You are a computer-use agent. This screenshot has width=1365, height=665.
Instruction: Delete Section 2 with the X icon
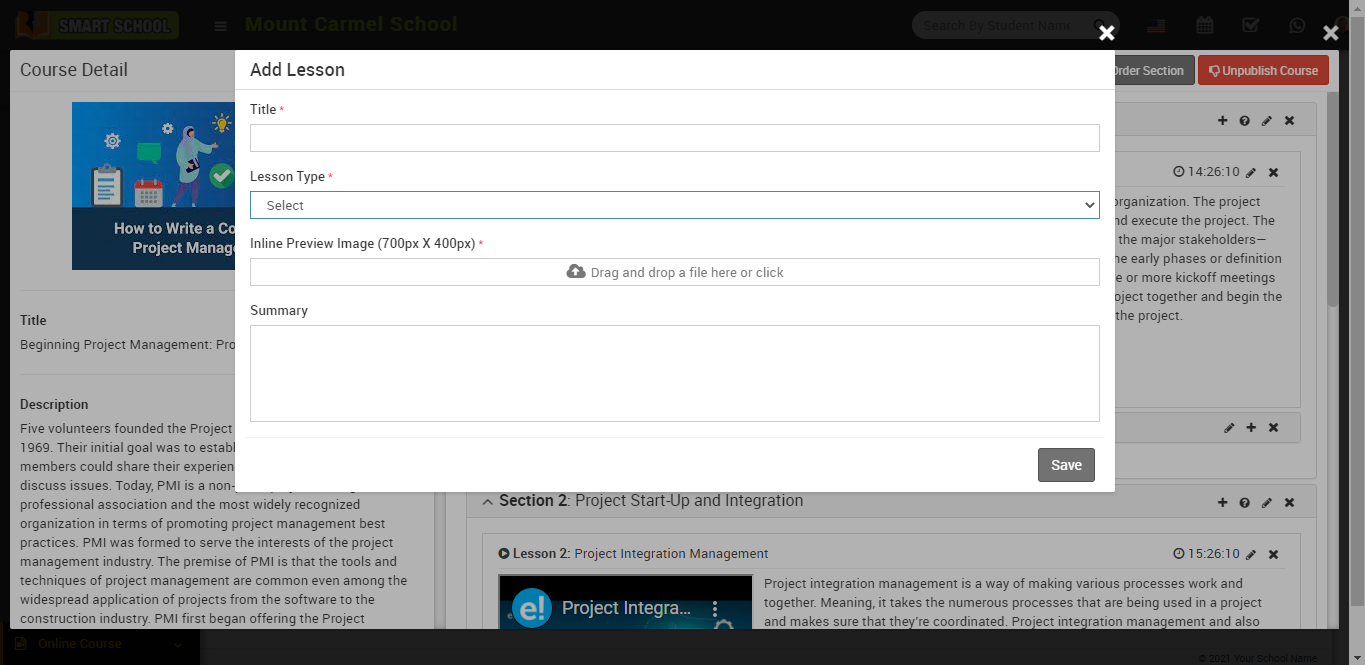click(x=1289, y=503)
